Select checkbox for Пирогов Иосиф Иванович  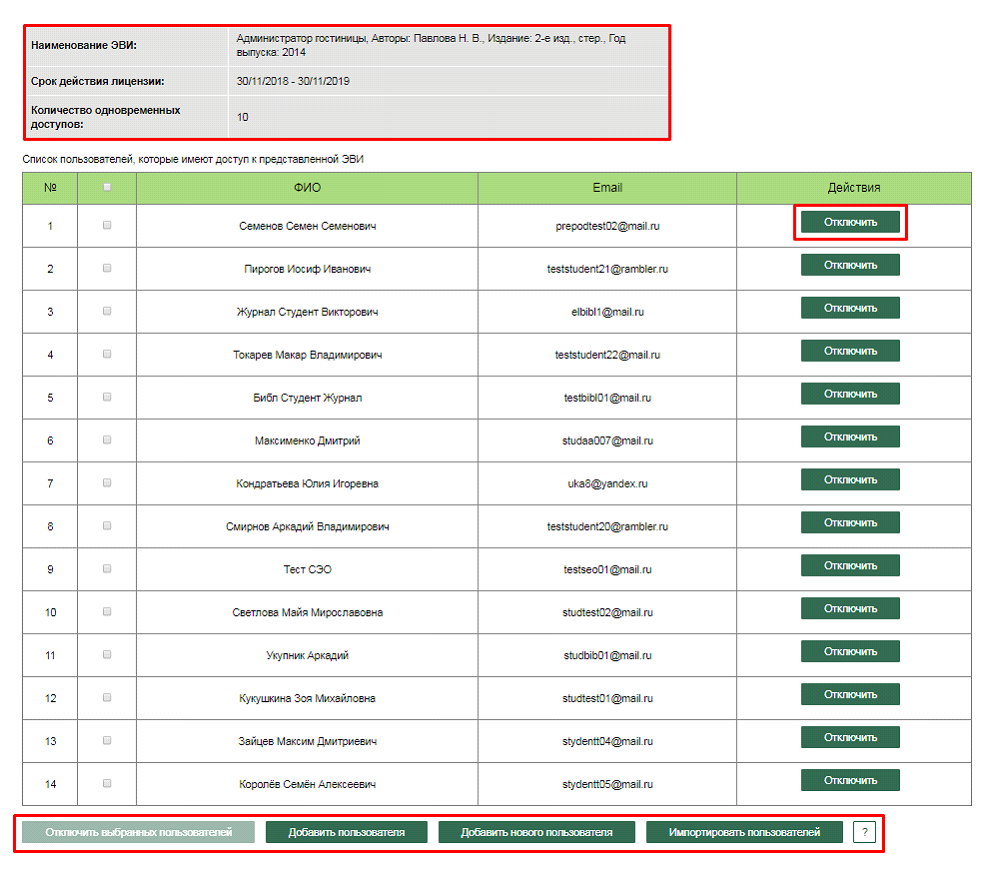tap(107, 268)
